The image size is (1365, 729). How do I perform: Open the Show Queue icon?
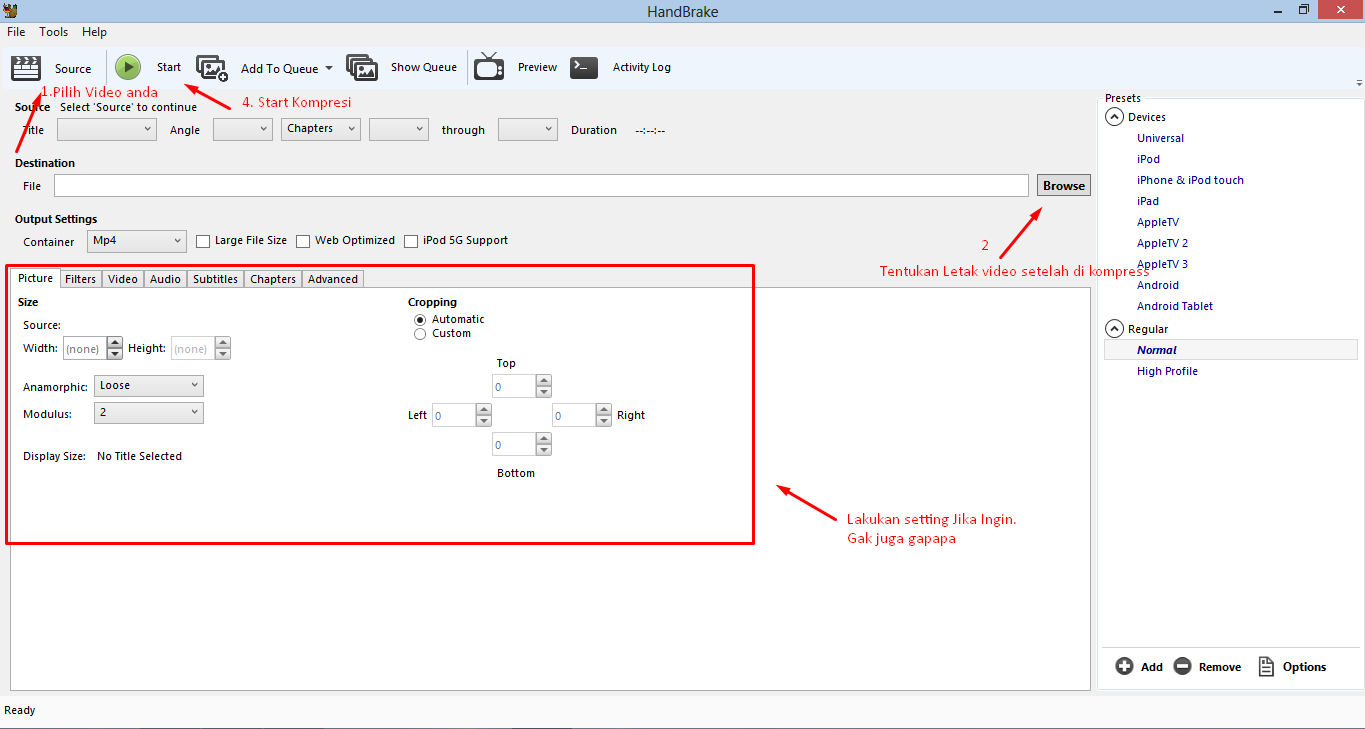362,67
